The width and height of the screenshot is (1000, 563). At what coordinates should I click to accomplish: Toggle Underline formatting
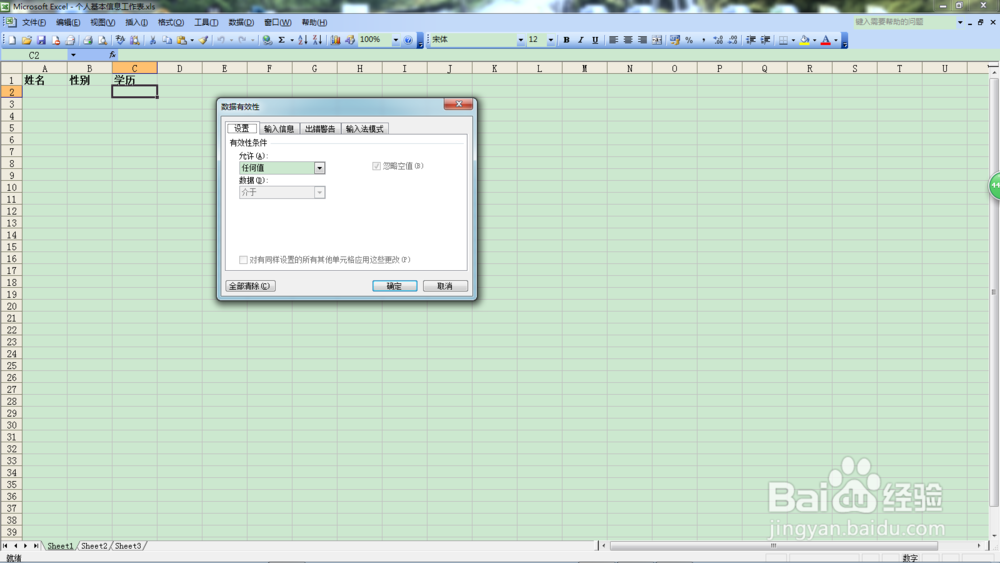coord(595,40)
